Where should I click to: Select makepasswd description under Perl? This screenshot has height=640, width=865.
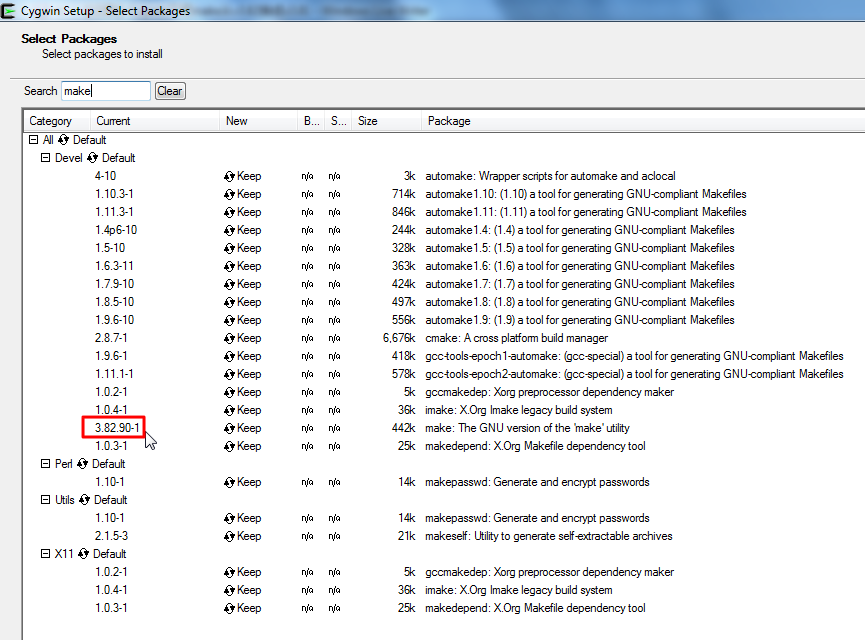tap(537, 482)
